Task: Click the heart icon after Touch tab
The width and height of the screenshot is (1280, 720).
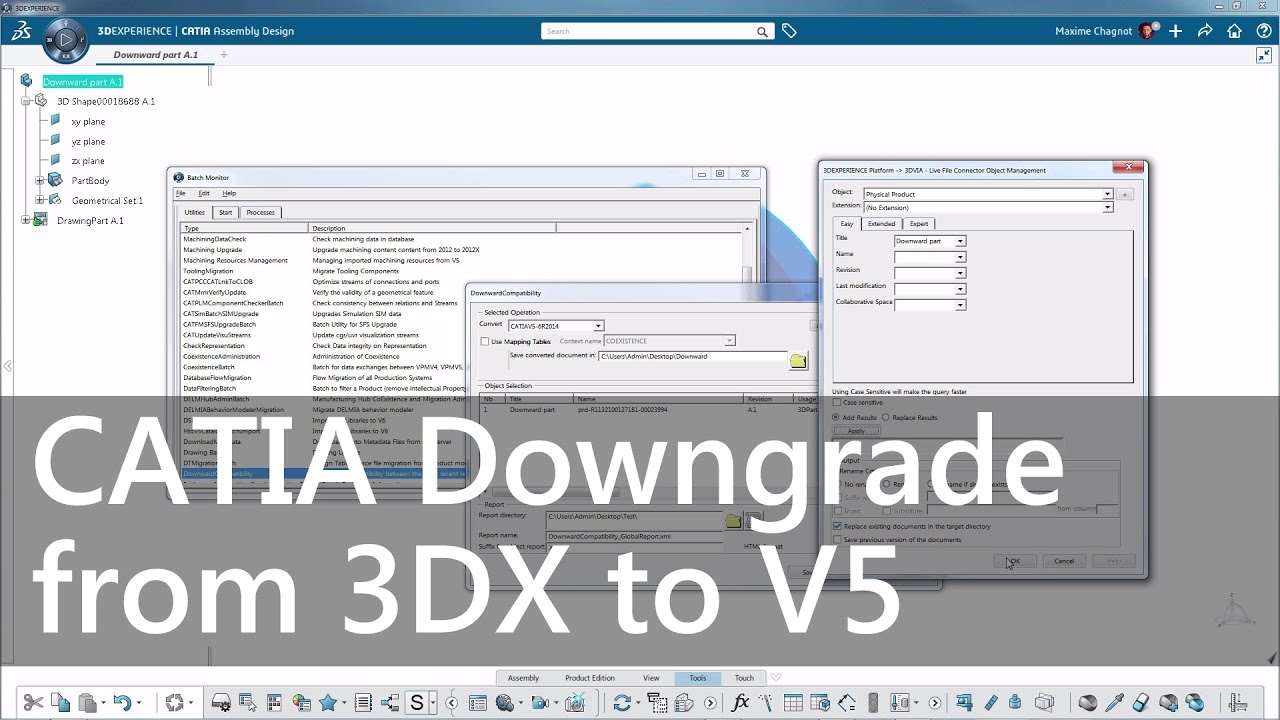Action: pyautogui.click(x=776, y=677)
